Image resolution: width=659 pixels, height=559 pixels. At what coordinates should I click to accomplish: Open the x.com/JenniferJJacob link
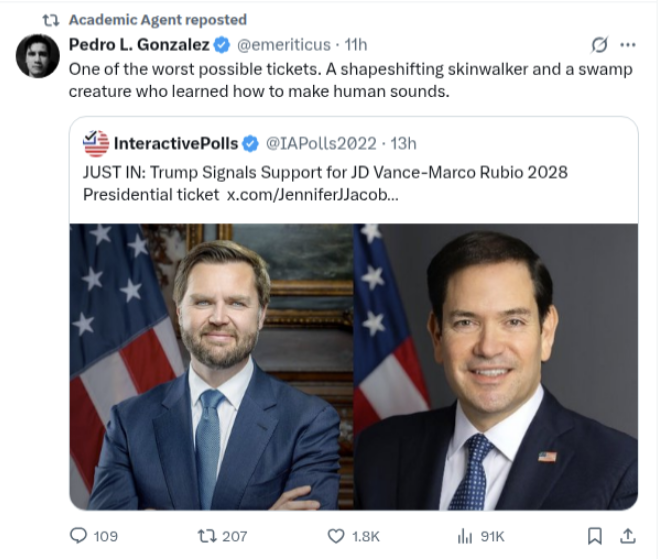[x=313, y=193]
